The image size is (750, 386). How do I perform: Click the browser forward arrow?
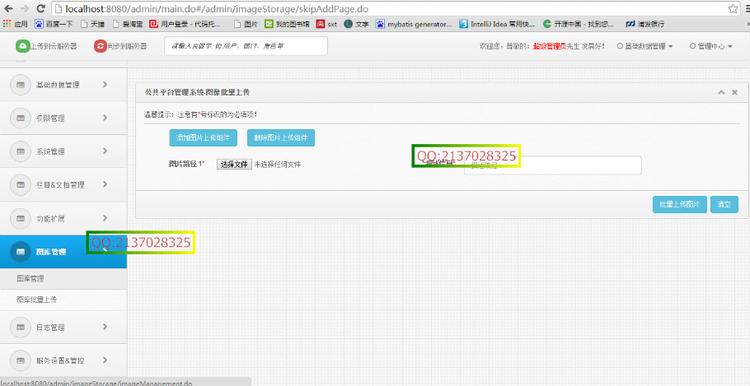pos(25,9)
